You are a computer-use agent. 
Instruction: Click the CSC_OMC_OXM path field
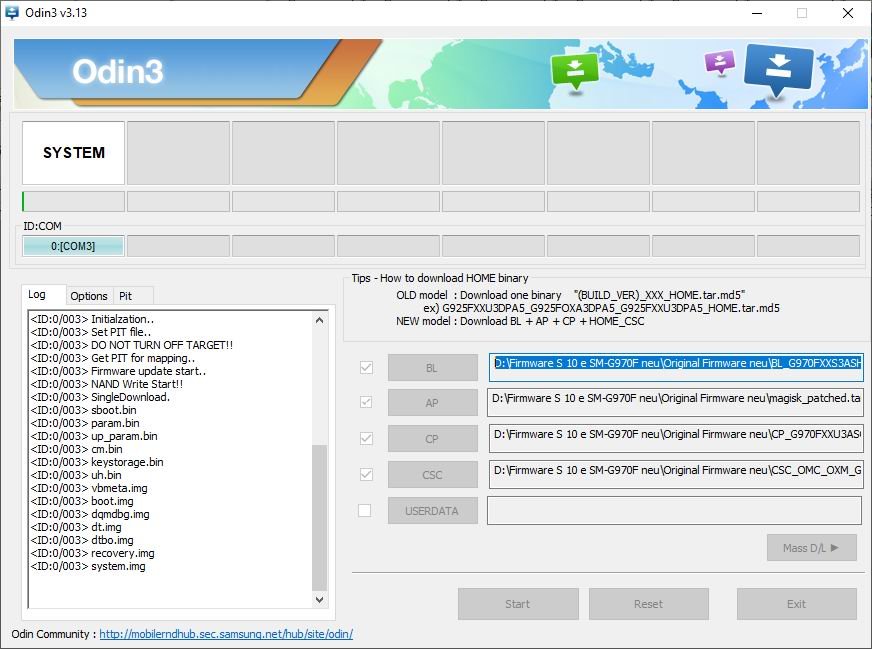pos(676,474)
